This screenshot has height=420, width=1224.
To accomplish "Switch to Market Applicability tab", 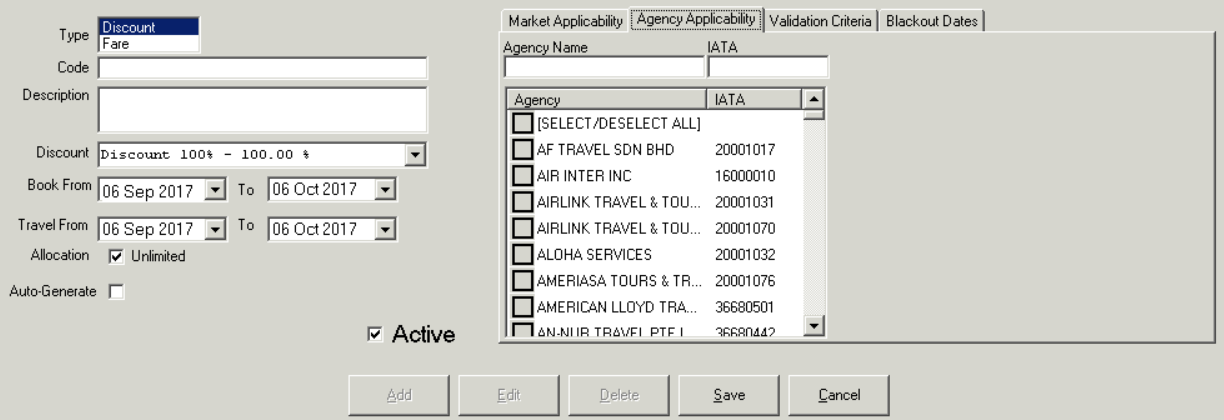I will point(565,21).
